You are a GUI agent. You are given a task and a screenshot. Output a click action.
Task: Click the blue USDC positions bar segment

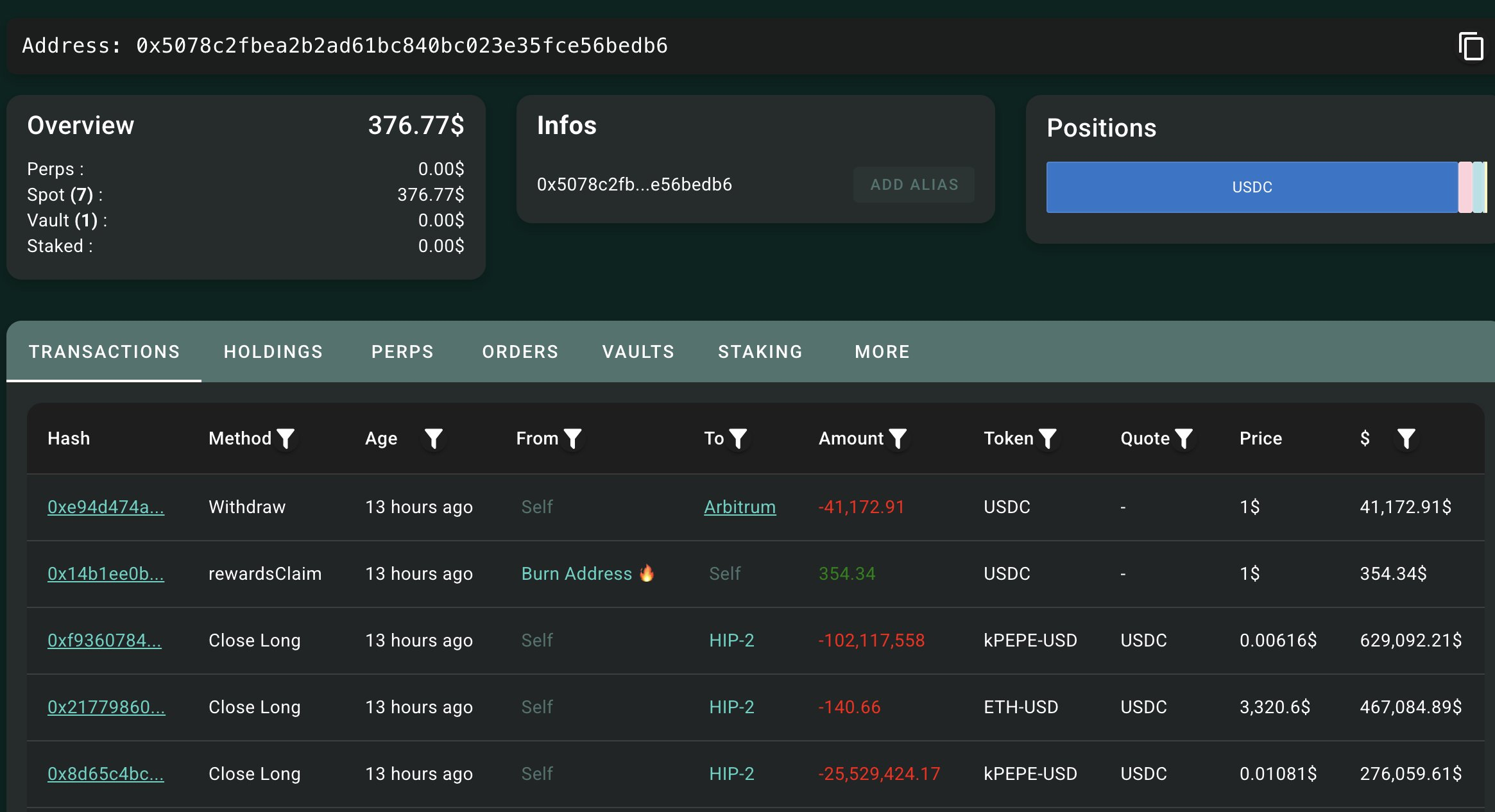(1251, 187)
